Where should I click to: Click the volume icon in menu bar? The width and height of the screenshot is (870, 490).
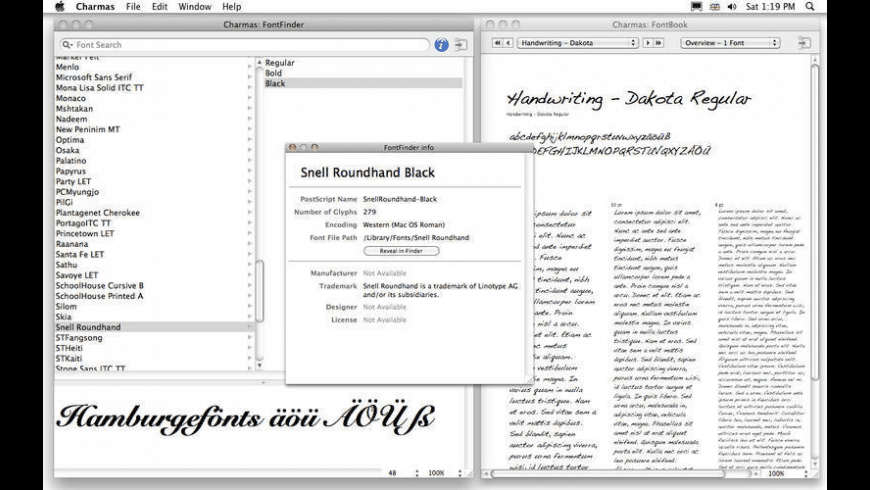click(732, 7)
